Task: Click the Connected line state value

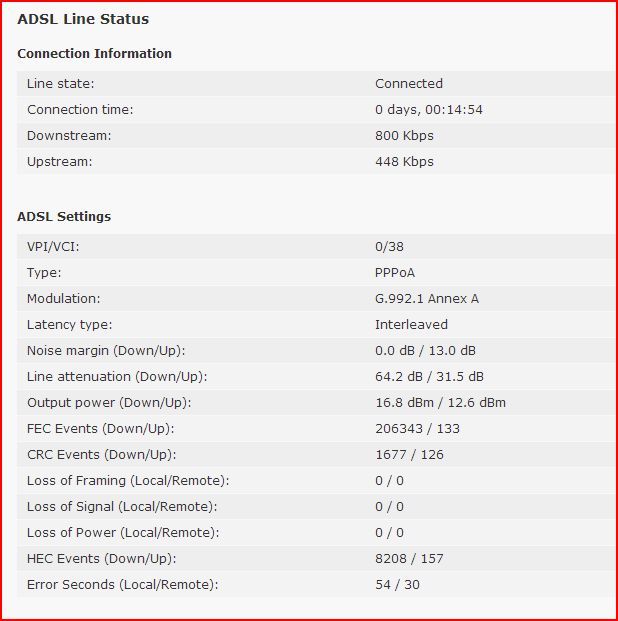Action: pyautogui.click(x=409, y=84)
